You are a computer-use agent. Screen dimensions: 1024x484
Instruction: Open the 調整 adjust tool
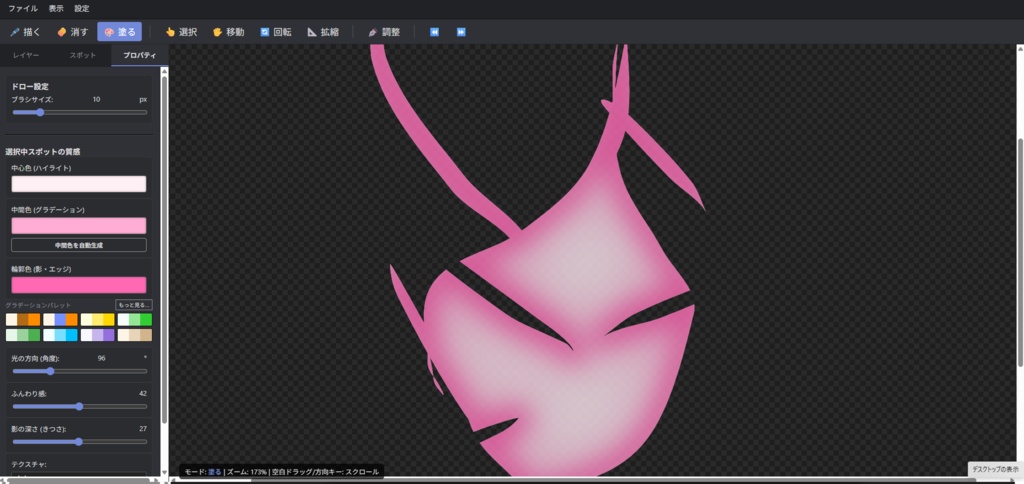pos(383,32)
